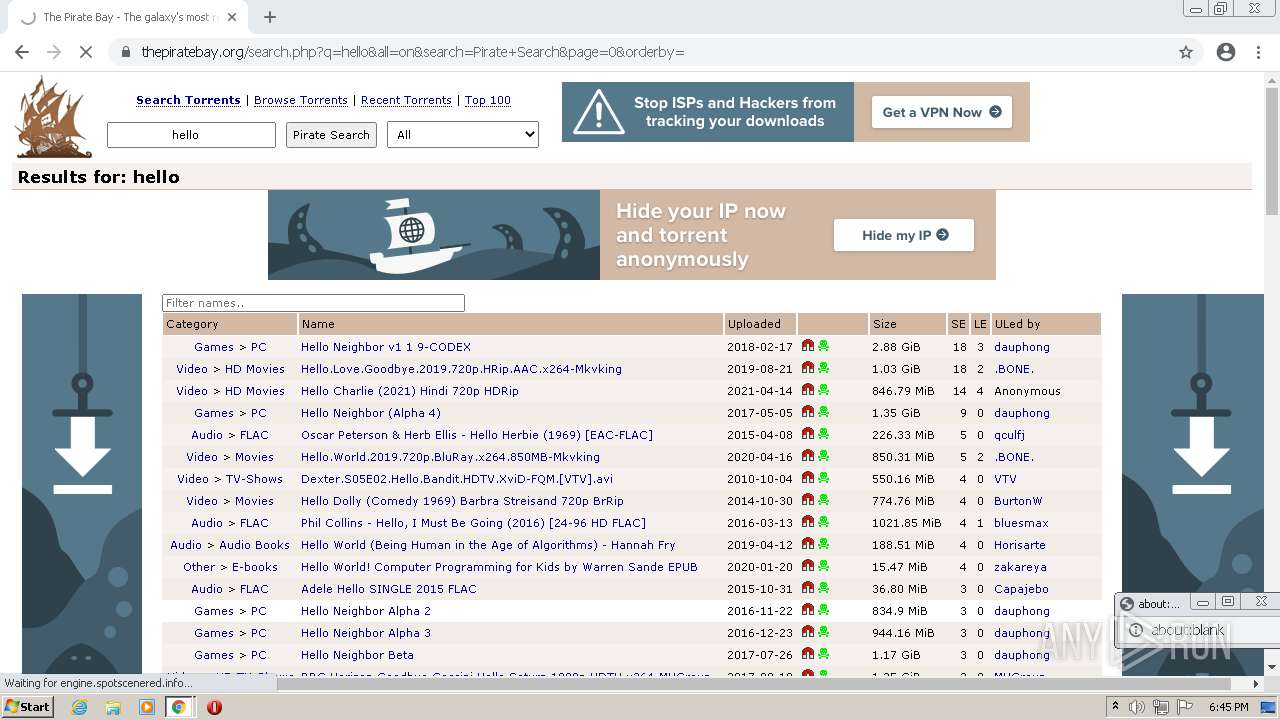Open media player from taskbar
Image resolution: width=1280 pixels, height=720 pixels.
146,707
